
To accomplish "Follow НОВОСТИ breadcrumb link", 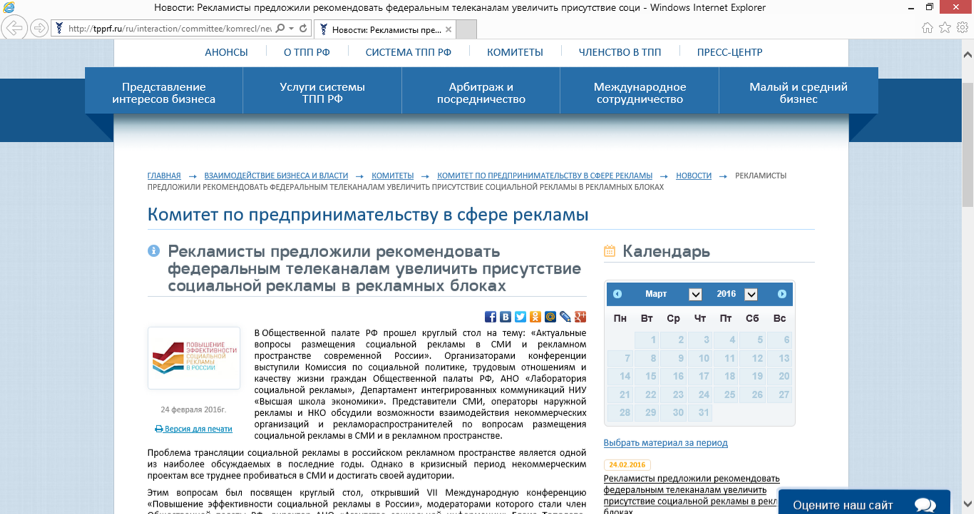I will click(694, 176).
